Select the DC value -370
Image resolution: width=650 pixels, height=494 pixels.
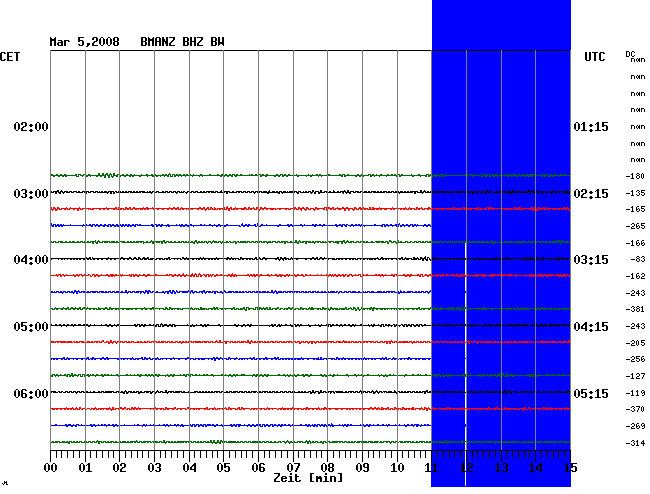click(635, 409)
